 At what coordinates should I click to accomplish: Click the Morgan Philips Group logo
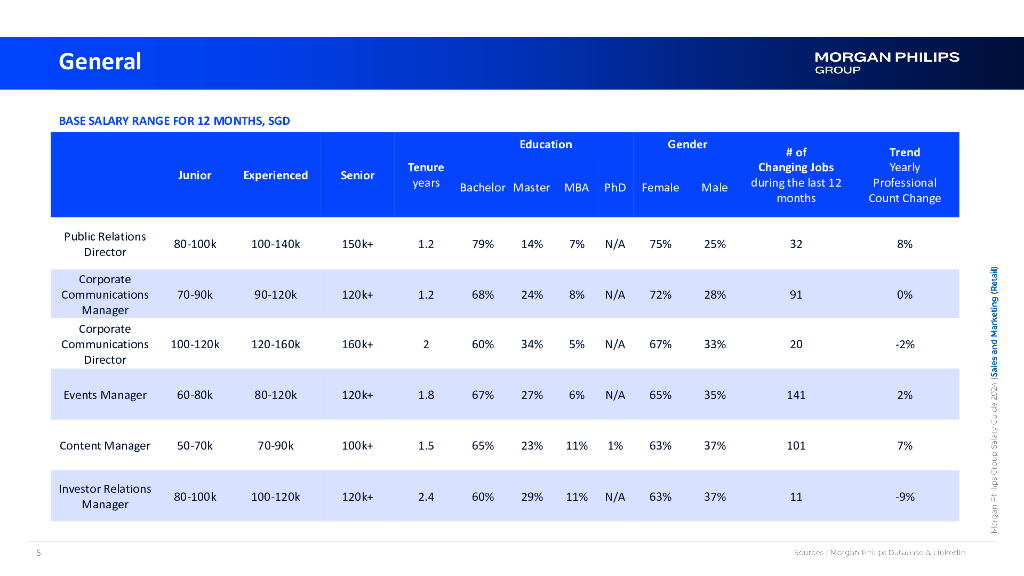pyautogui.click(x=886, y=62)
